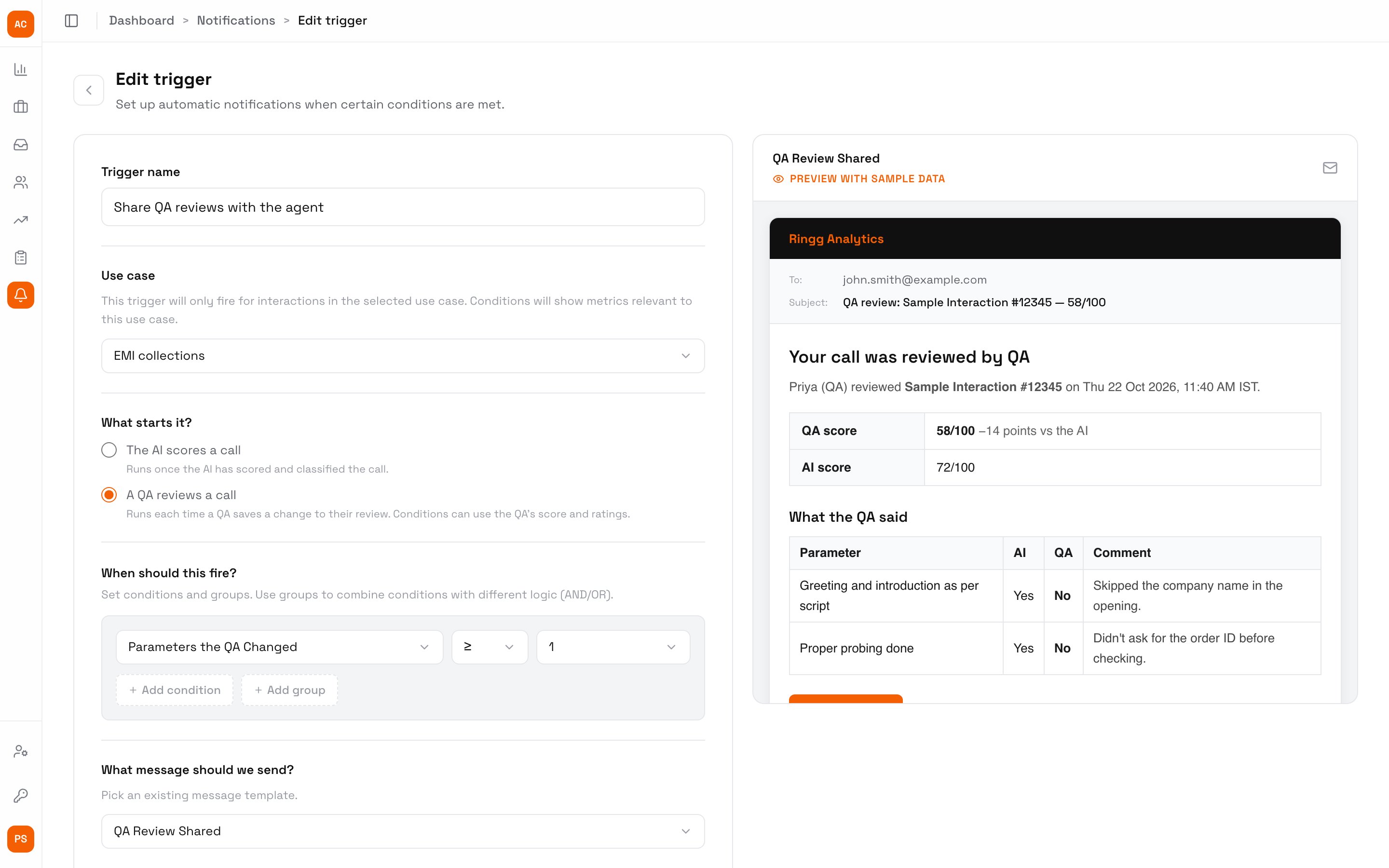Select 'A QA reviews a call' radio
This screenshot has height=868, width=1389.
(x=109, y=495)
